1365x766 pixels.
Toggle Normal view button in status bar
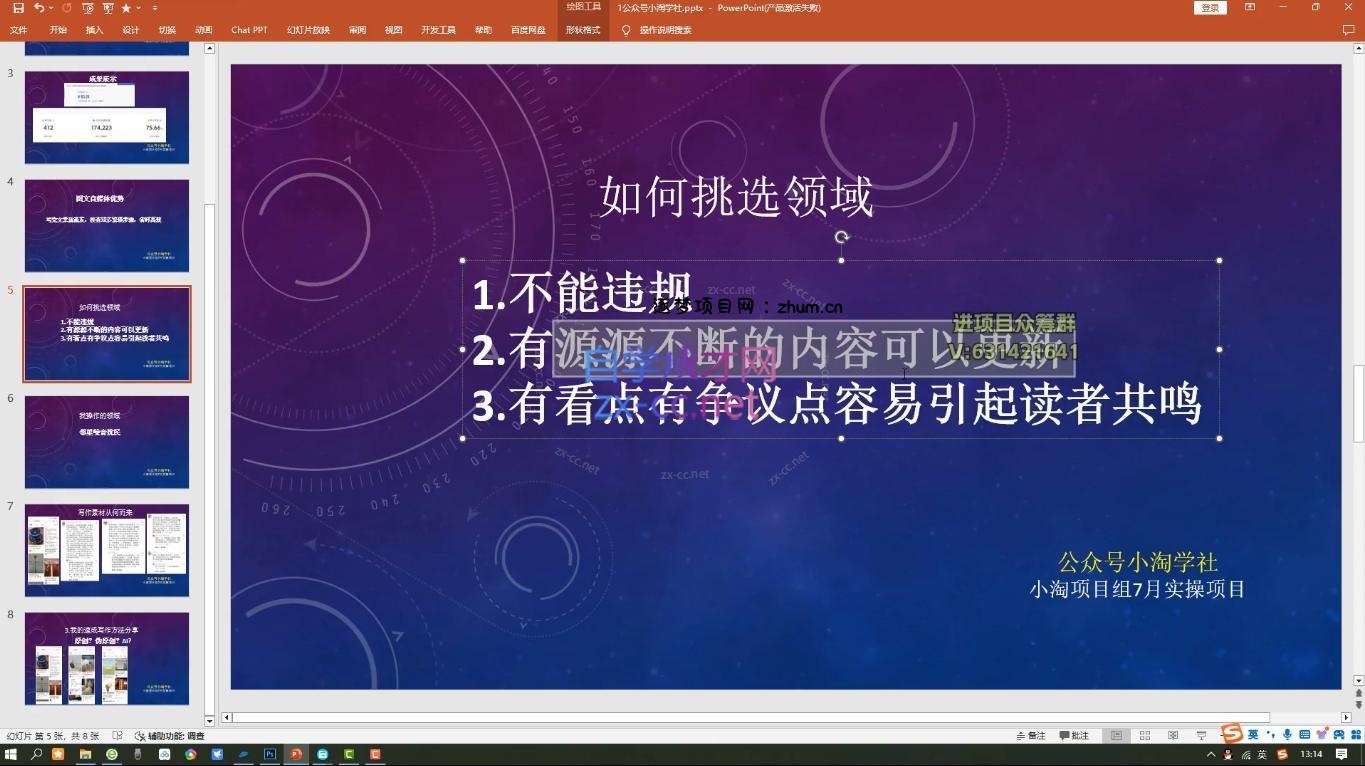[1116, 736]
